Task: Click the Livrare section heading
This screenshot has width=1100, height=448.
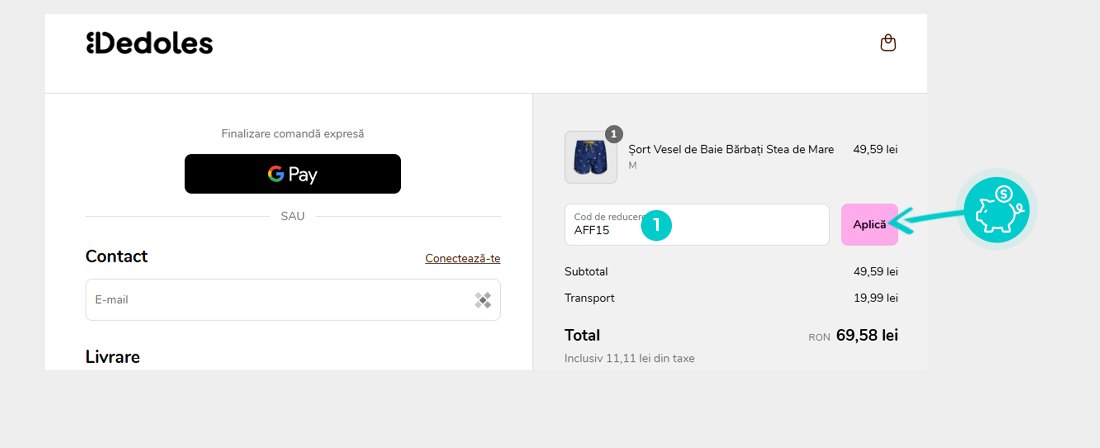Action: [112, 357]
